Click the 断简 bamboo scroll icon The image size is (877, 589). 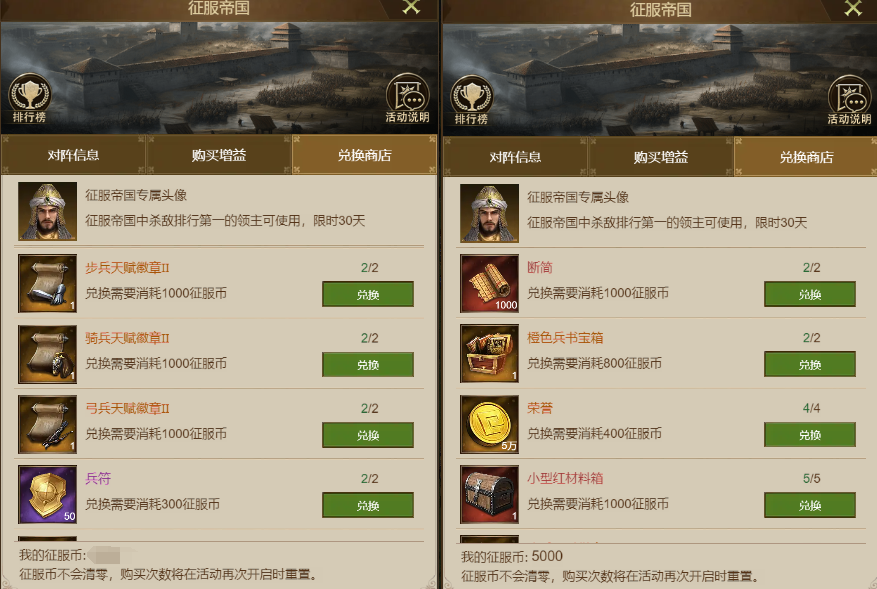[x=489, y=284]
